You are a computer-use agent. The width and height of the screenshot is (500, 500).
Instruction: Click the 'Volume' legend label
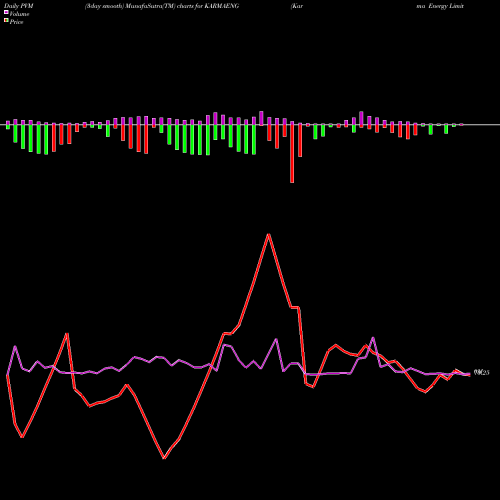[19, 14]
